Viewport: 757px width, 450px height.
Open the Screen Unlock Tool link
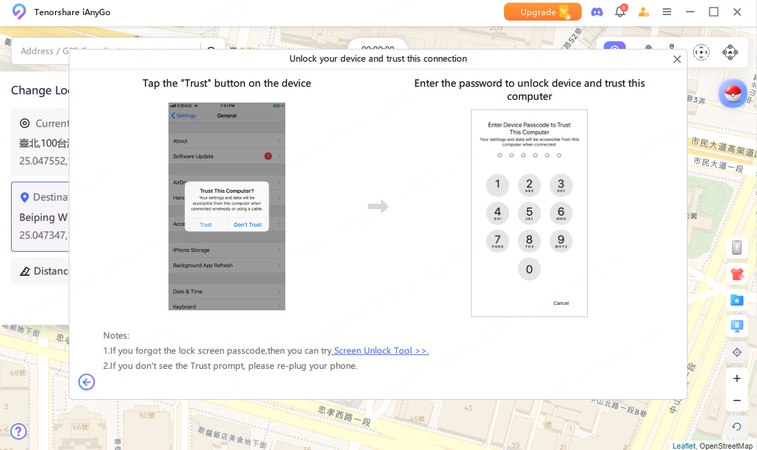(x=380, y=351)
